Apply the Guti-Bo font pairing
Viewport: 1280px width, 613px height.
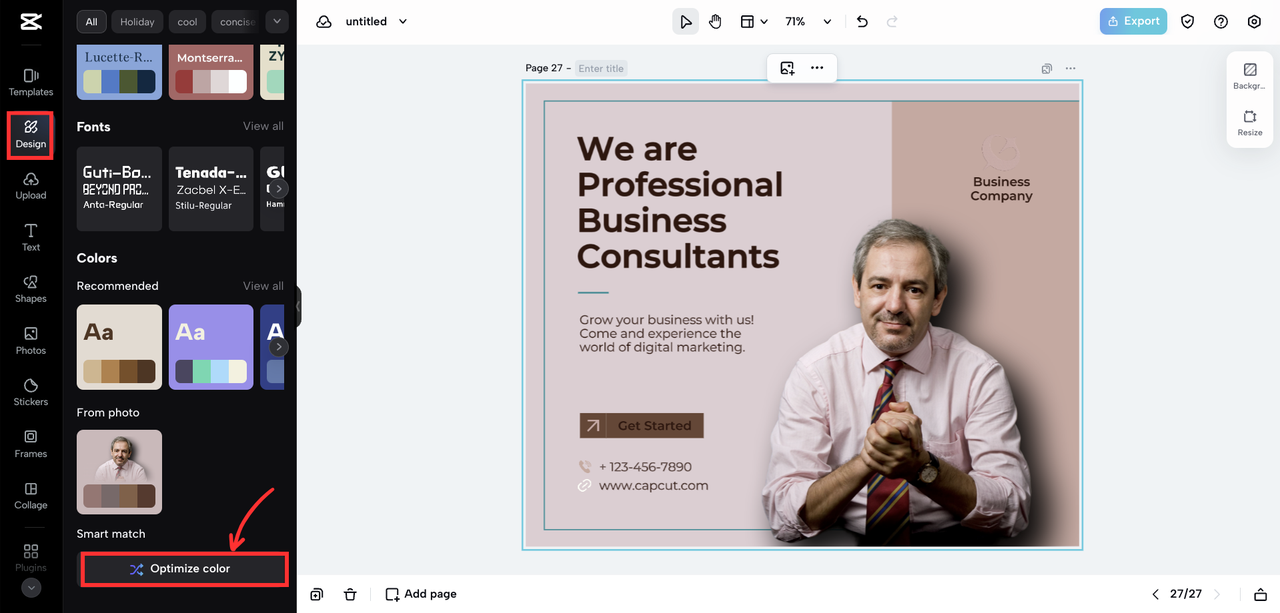[119, 189]
